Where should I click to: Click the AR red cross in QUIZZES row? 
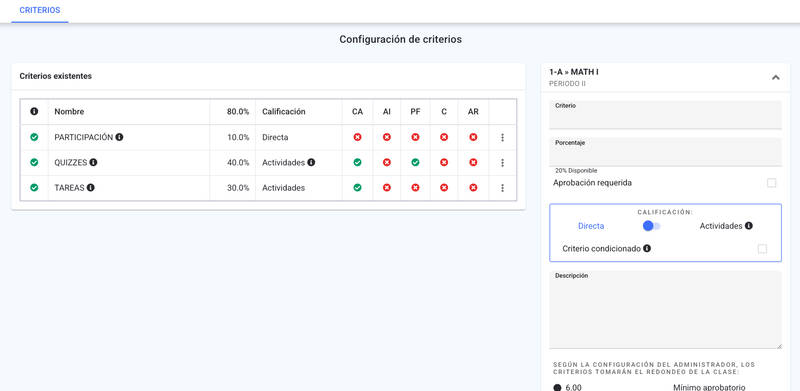coord(473,162)
